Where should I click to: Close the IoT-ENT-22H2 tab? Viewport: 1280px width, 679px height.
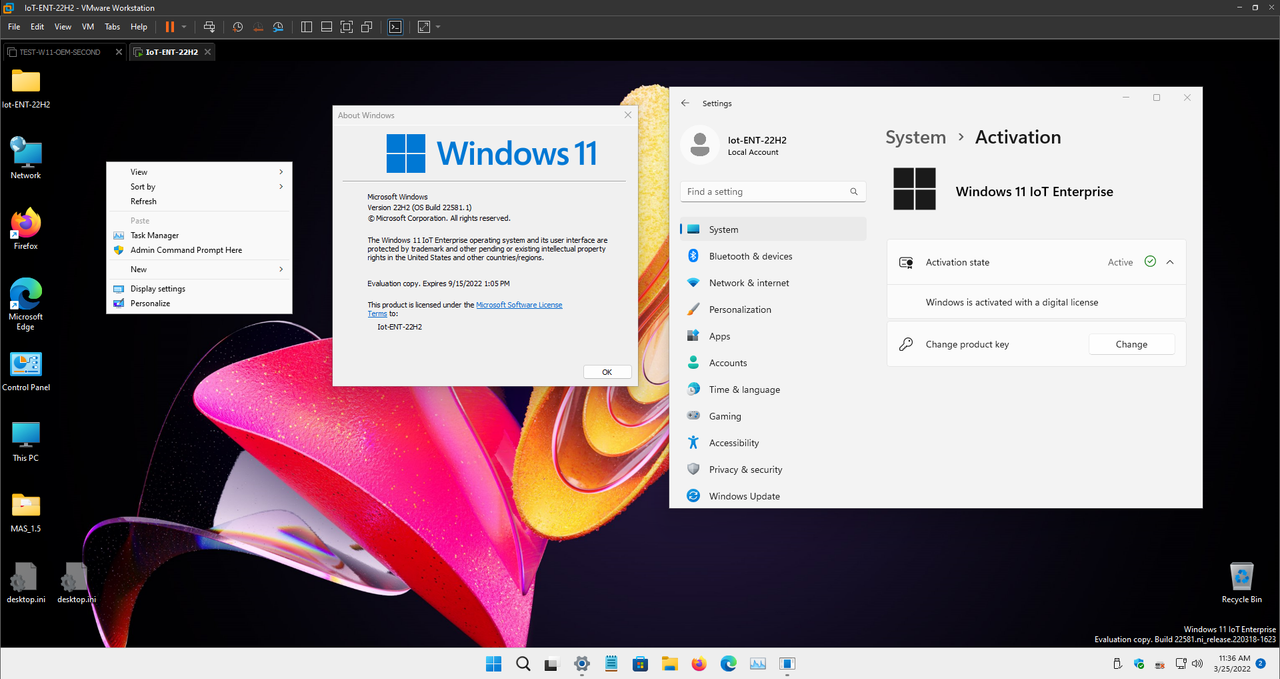click(x=207, y=52)
